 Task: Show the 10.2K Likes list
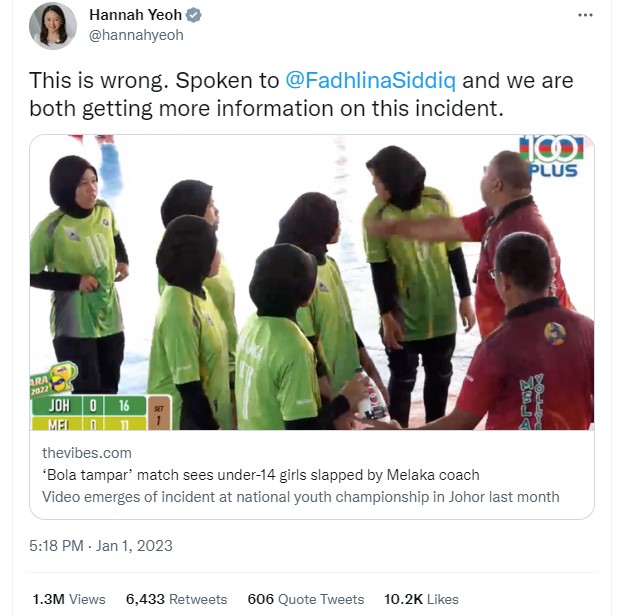pos(421,599)
